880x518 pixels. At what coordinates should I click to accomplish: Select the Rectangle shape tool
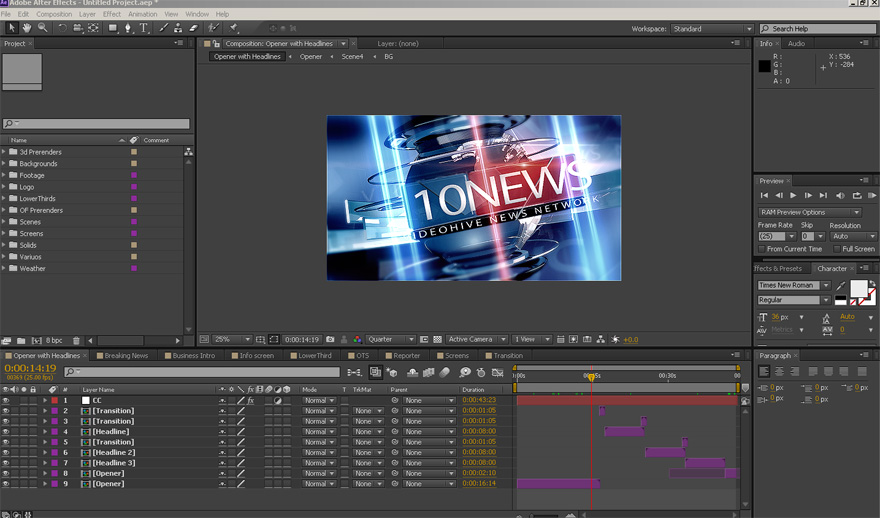(113, 27)
